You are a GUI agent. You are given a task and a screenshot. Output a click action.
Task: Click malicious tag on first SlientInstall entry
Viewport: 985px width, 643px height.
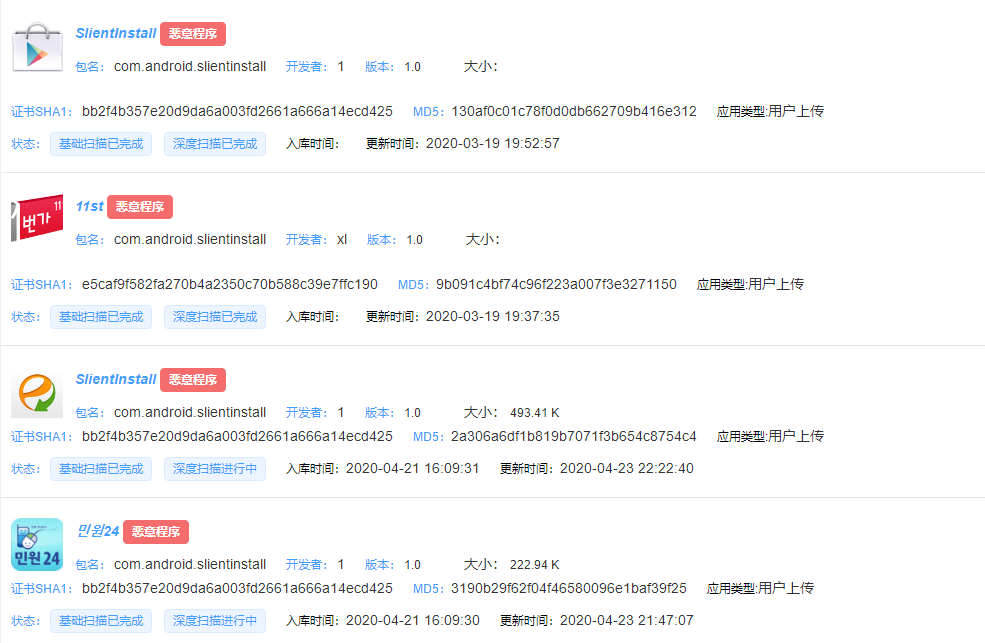pyautogui.click(x=193, y=34)
